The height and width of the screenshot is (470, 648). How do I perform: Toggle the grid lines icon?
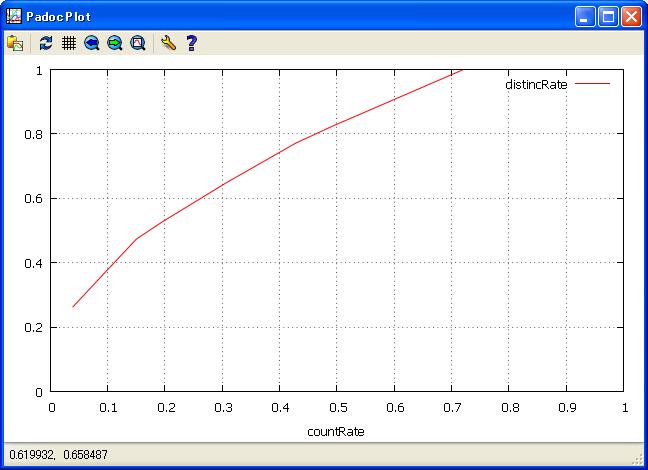pos(69,43)
